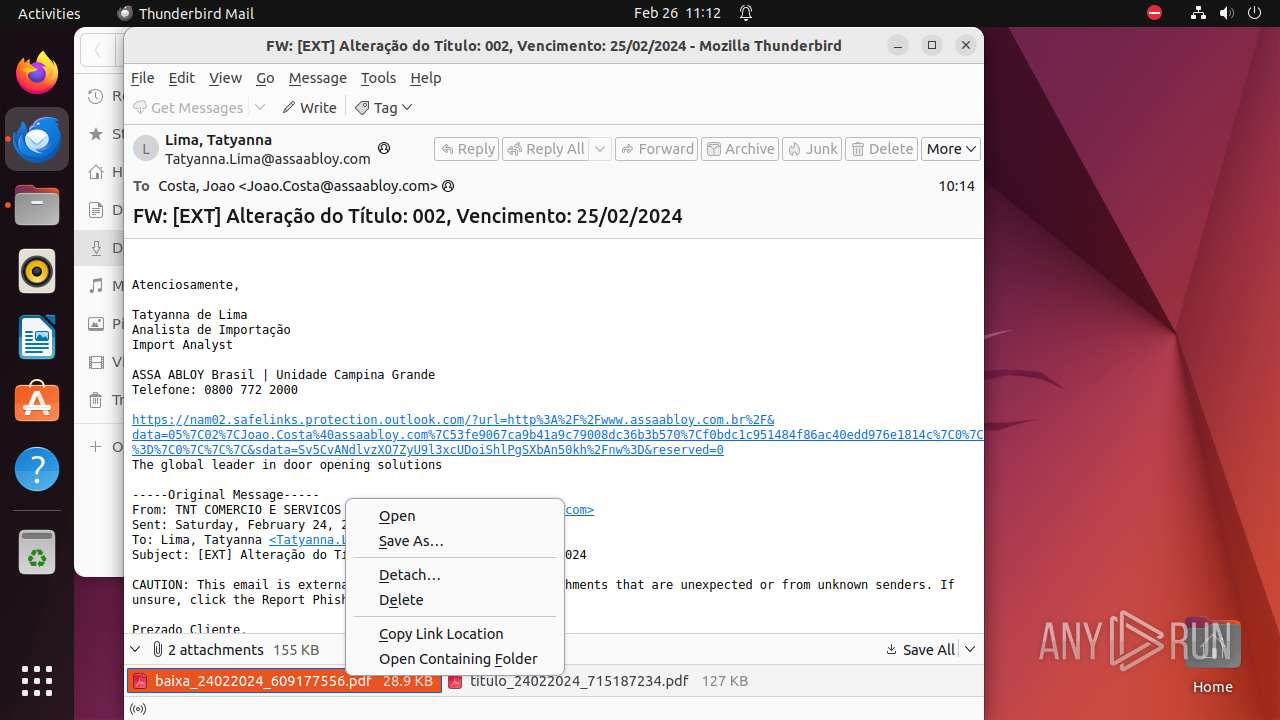Open the Edit menu

click(x=182, y=78)
